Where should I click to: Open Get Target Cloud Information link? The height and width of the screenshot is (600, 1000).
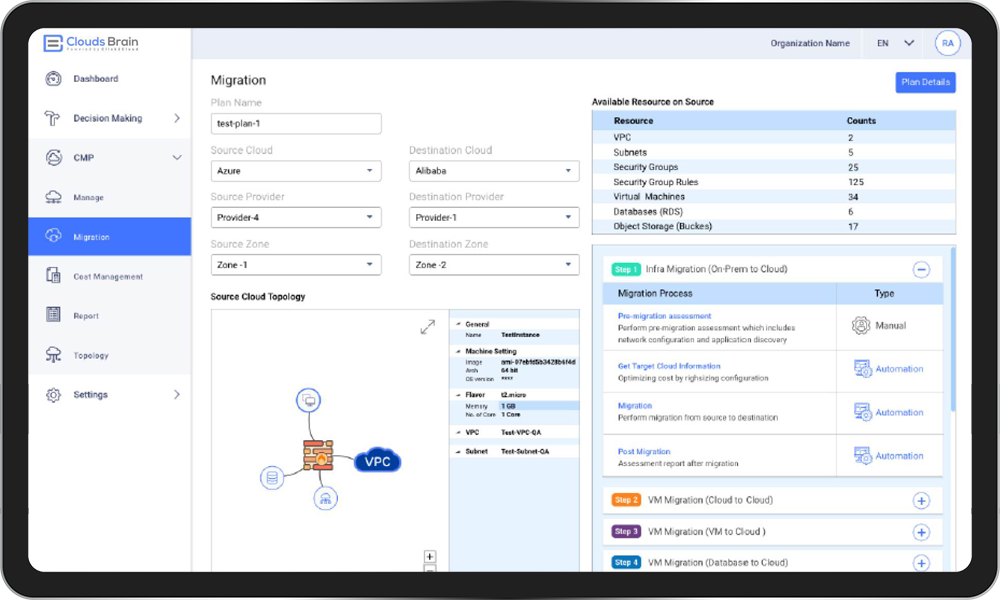(669, 367)
